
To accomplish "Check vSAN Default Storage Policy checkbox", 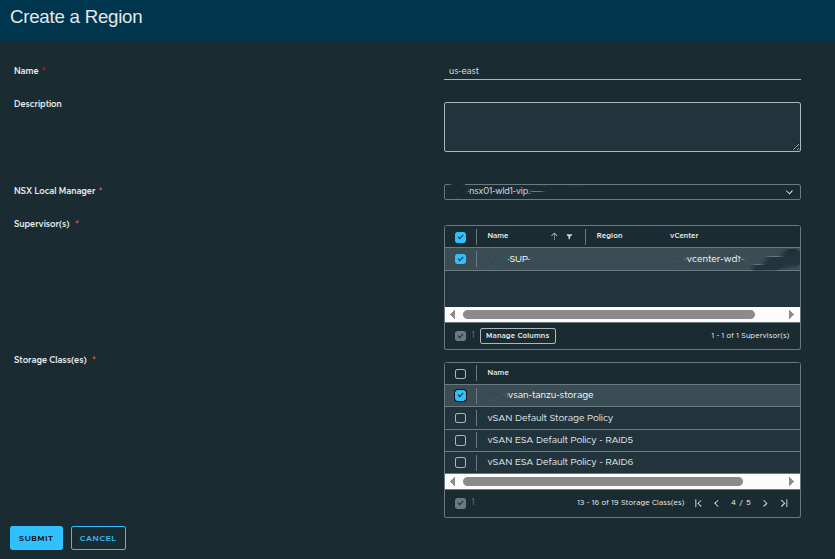I will pyautogui.click(x=461, y=418).
